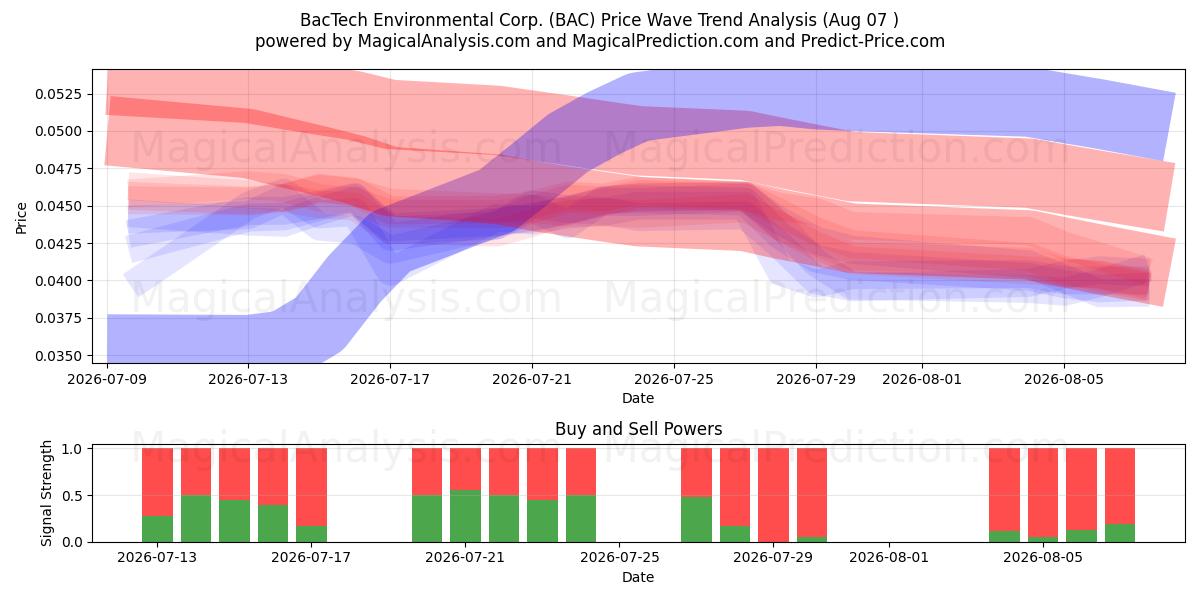Viewport: 1200px width, 600px height.
Task: Click the last bar's red sell segment
Action: 1120,486
